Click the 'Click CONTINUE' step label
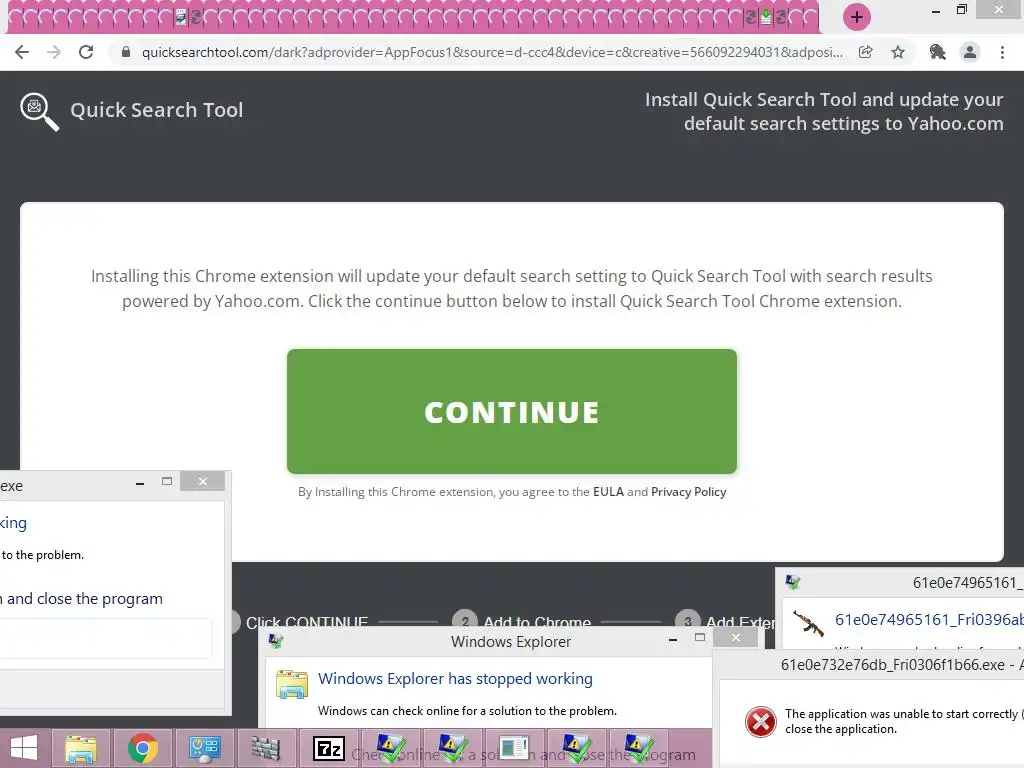1024x768 pixels. tap(306, 622)
